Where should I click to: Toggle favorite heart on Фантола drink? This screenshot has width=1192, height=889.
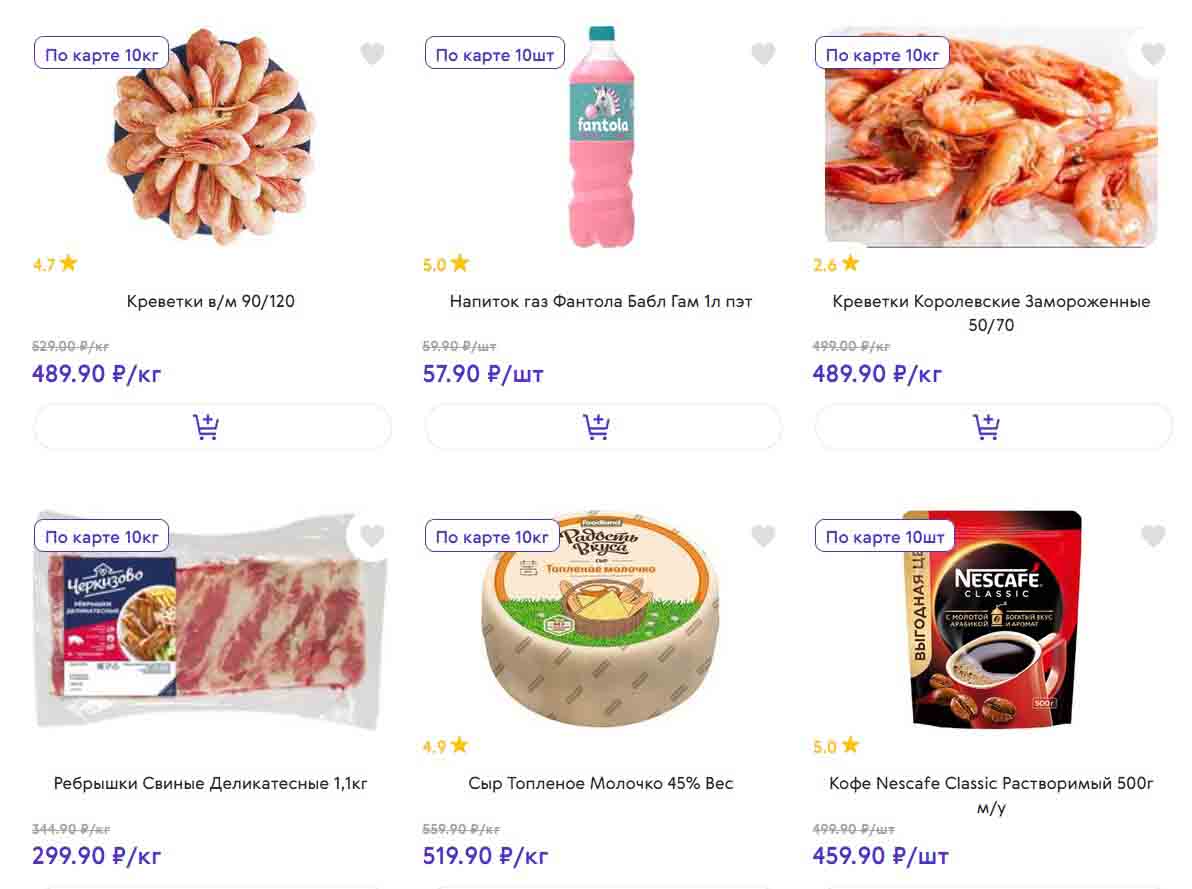point(763,54)
